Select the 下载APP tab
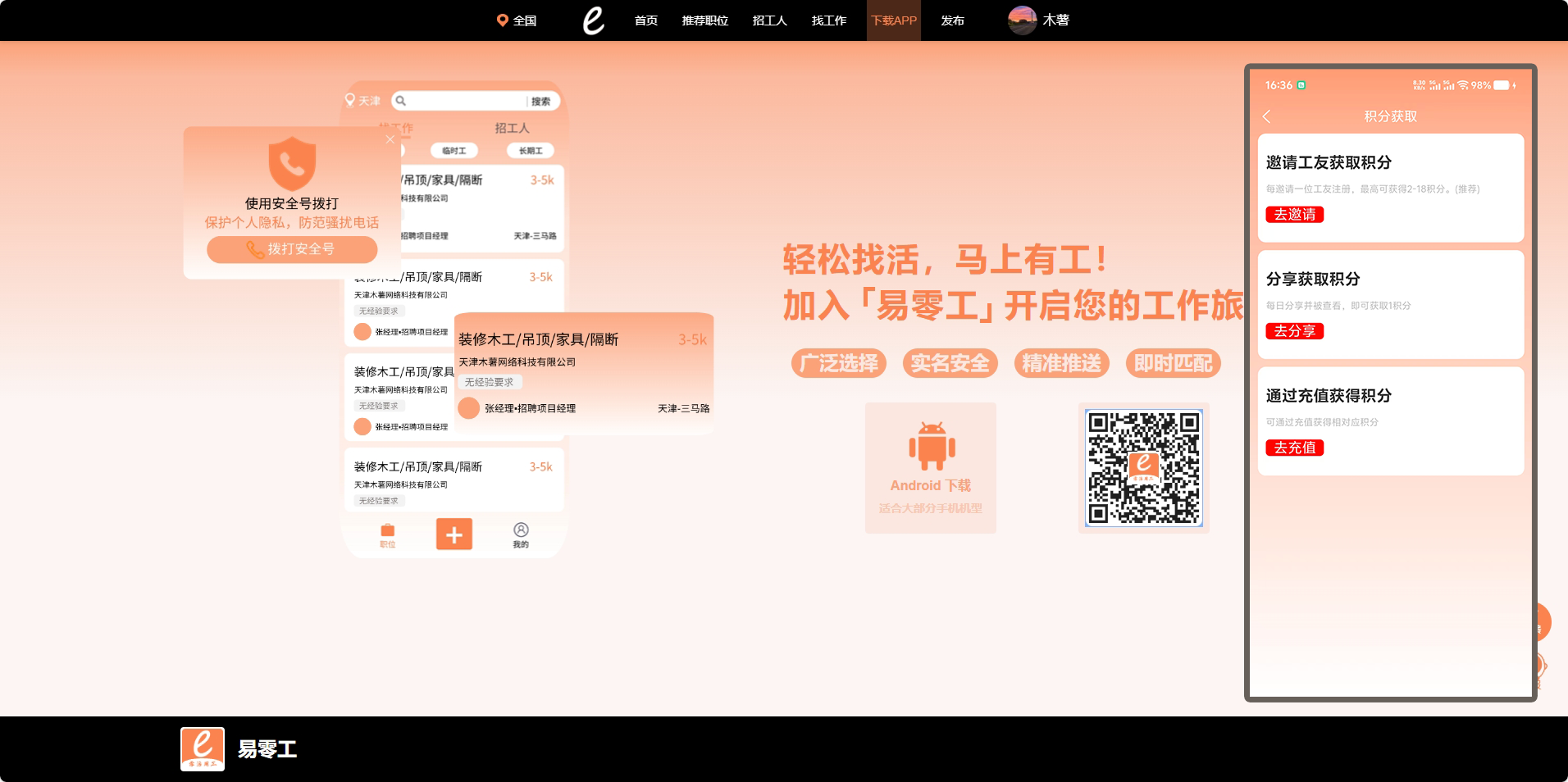Screen dimensions: 1568x782 click(894, 20)
